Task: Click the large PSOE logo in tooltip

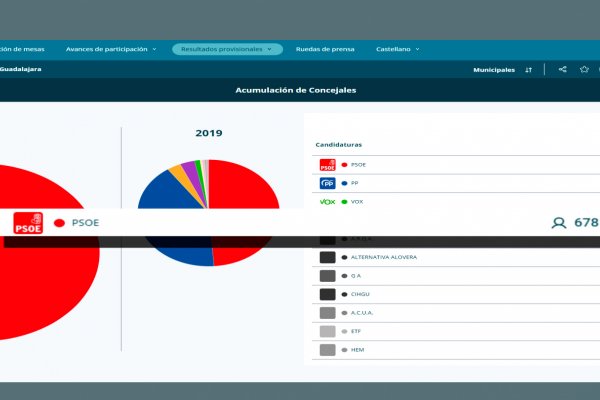Action: (28, 223)
